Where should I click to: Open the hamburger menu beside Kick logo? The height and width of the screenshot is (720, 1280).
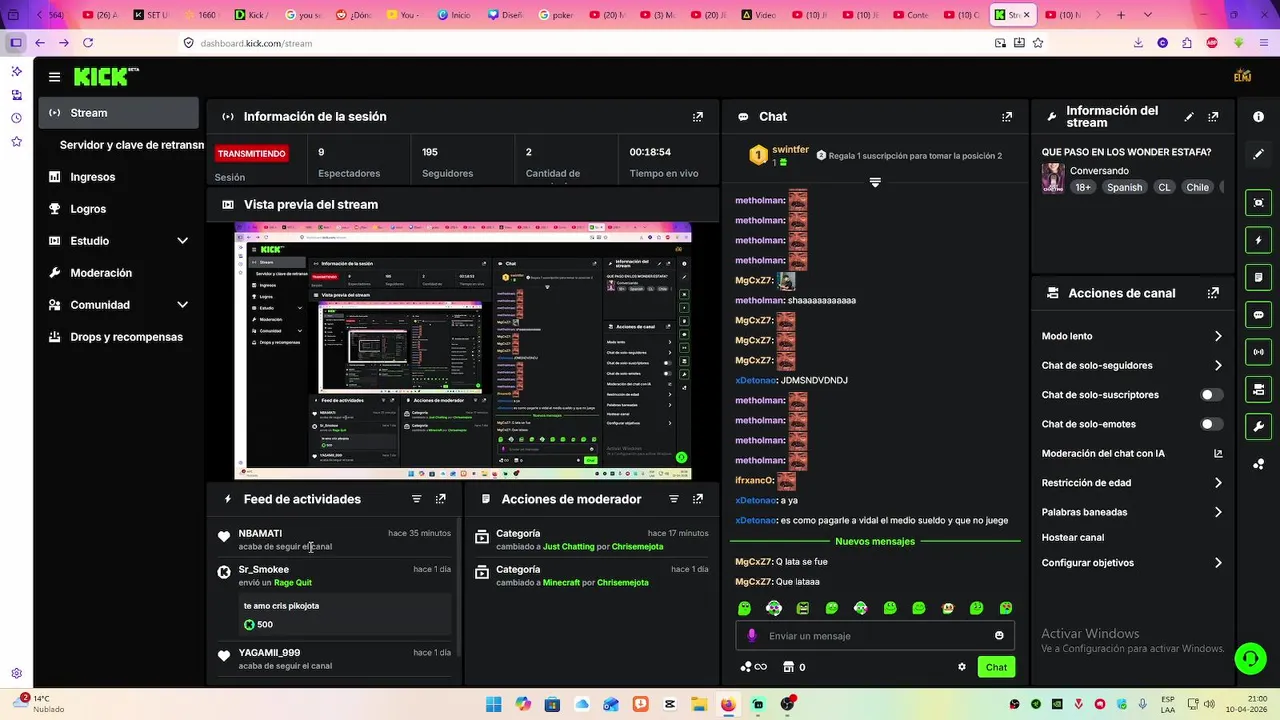(54, 77)
